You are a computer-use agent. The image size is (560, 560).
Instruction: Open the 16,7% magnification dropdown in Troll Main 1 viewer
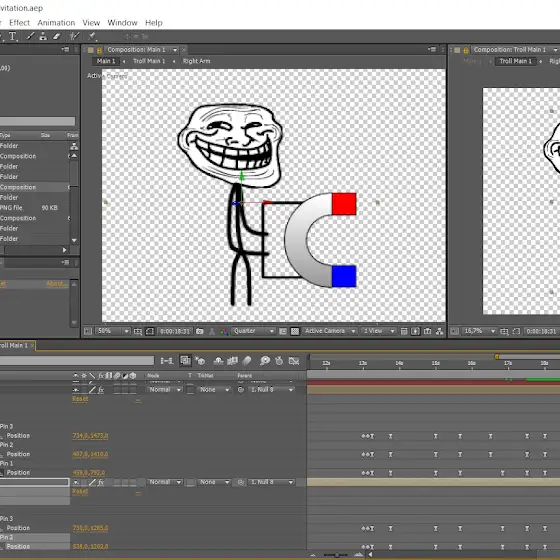[x=479, y=331]
